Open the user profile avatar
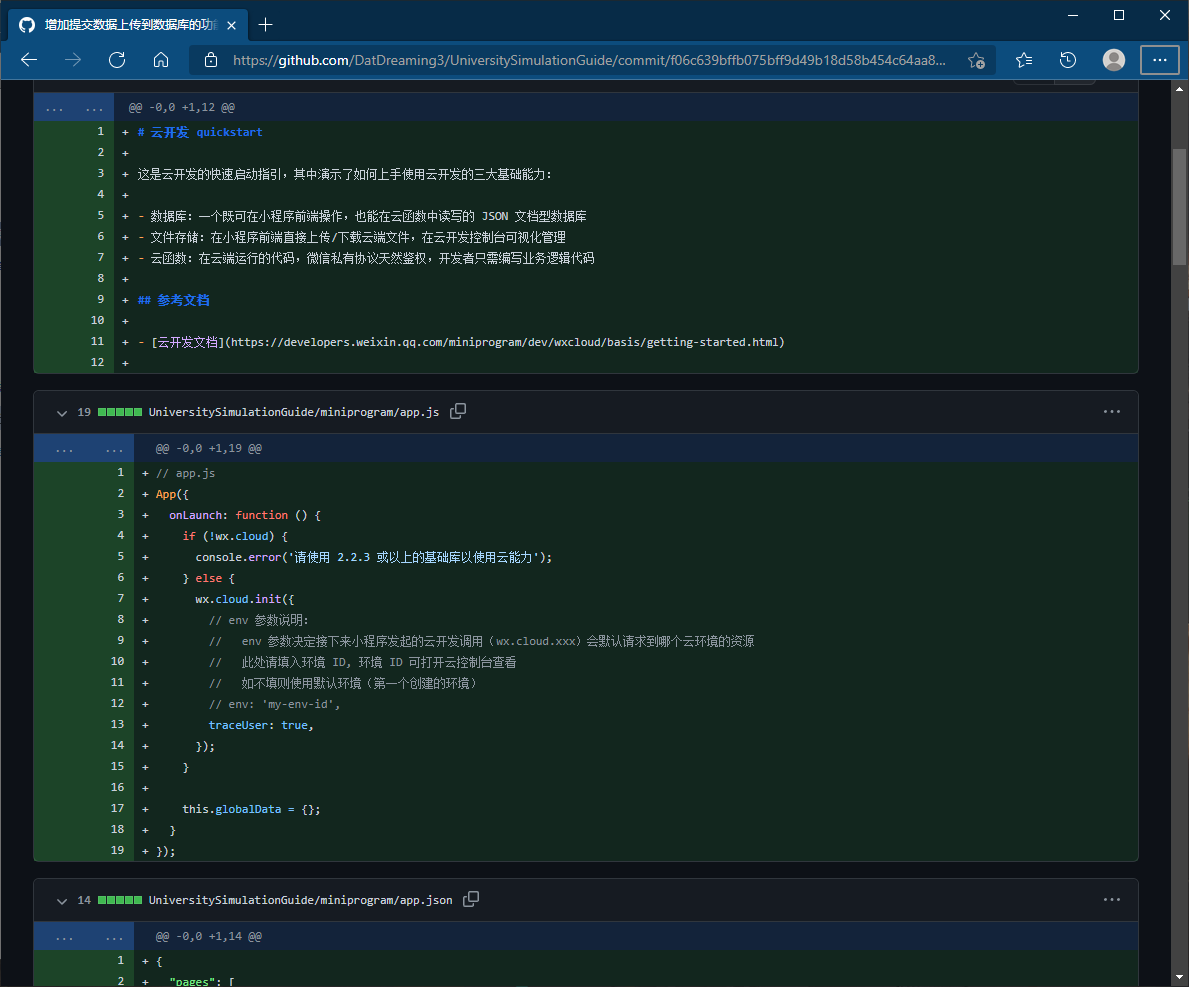Screen dimensions: 1189x987 click(1113, 60)
